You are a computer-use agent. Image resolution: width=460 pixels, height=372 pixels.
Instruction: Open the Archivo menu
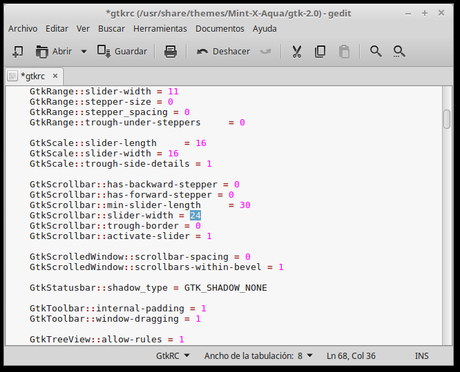pos(23,29)
